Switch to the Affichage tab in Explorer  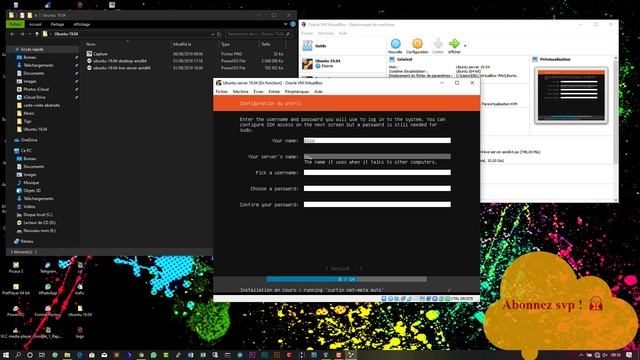pyautogui.click(x=82, y=24)
